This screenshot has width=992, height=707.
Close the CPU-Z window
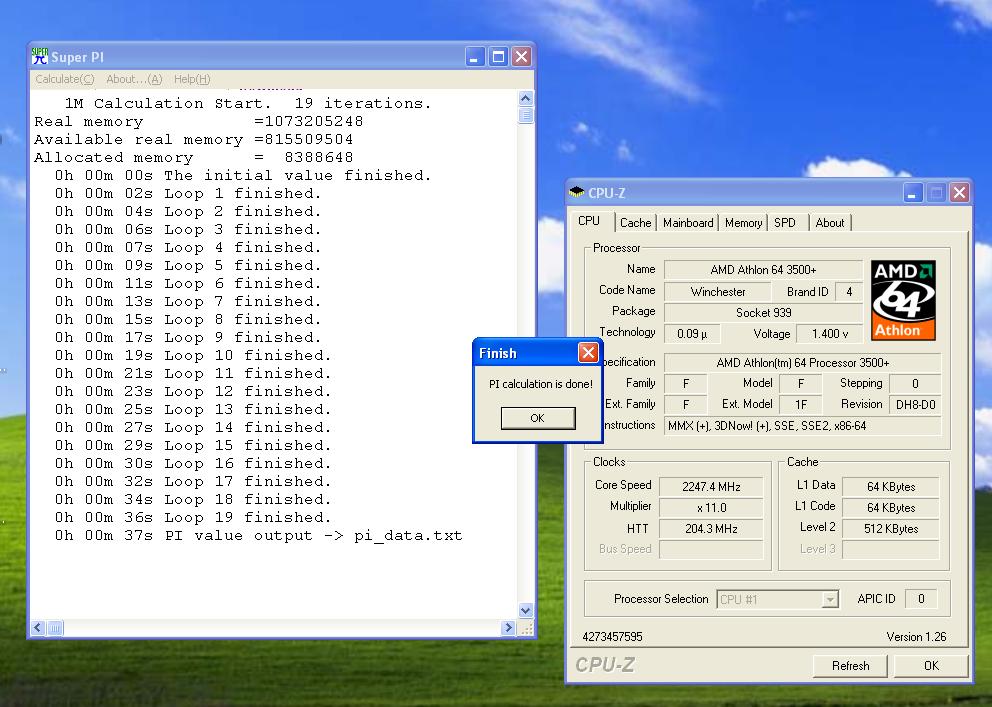[x=959, y=193]
